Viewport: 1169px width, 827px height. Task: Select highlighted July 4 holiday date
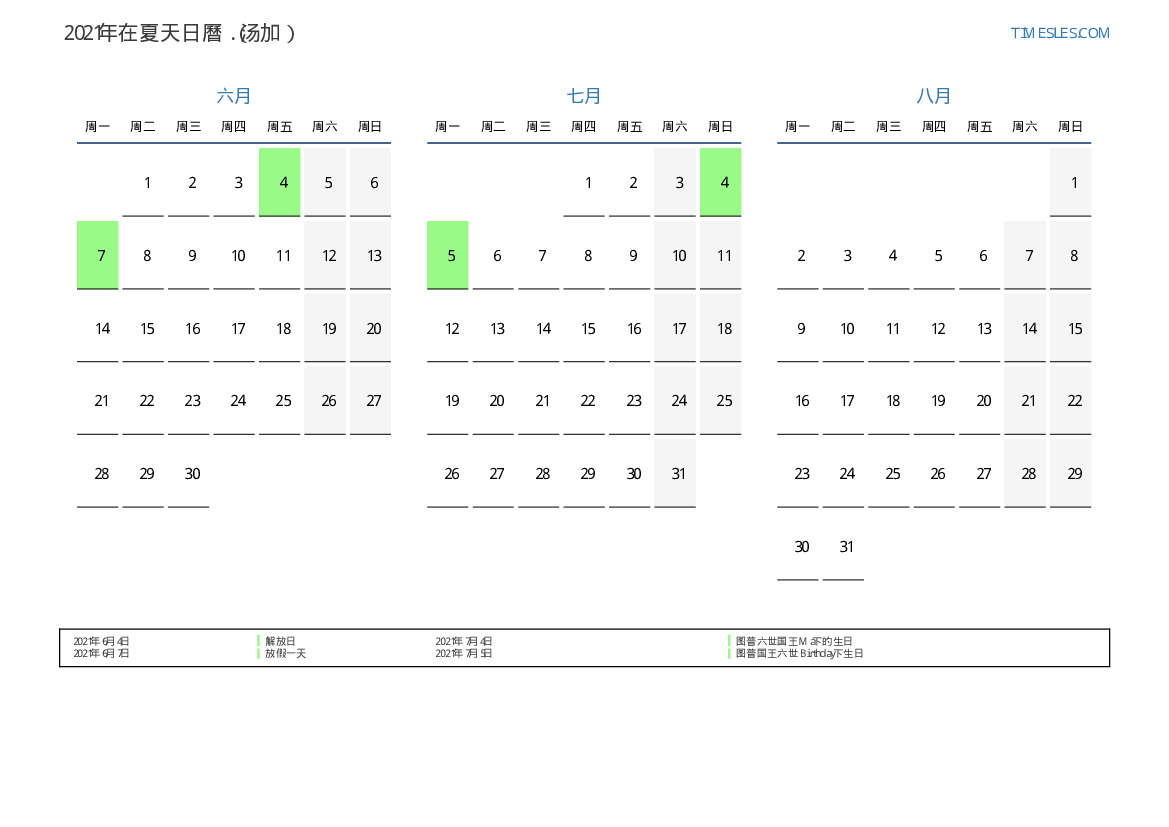coord(721,182)
